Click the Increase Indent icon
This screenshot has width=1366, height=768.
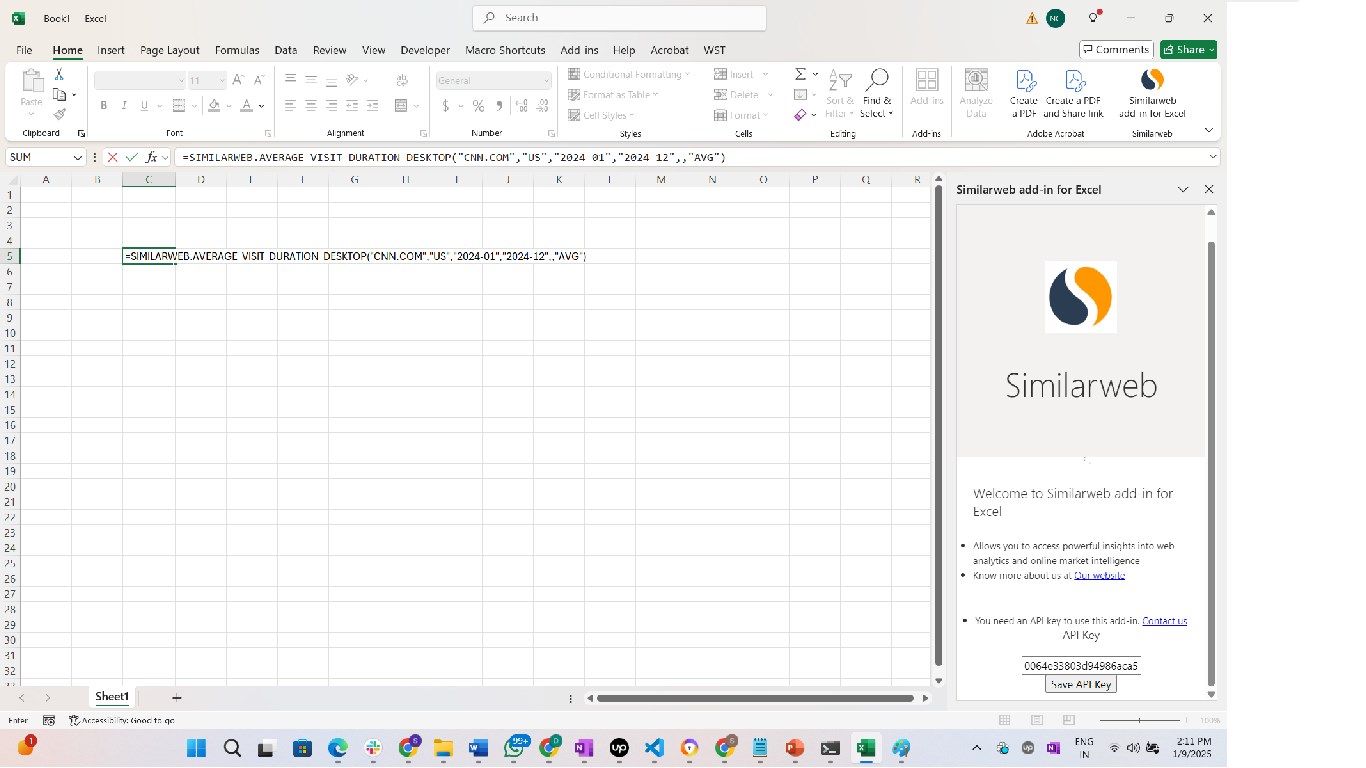click(x=371, y=106)
